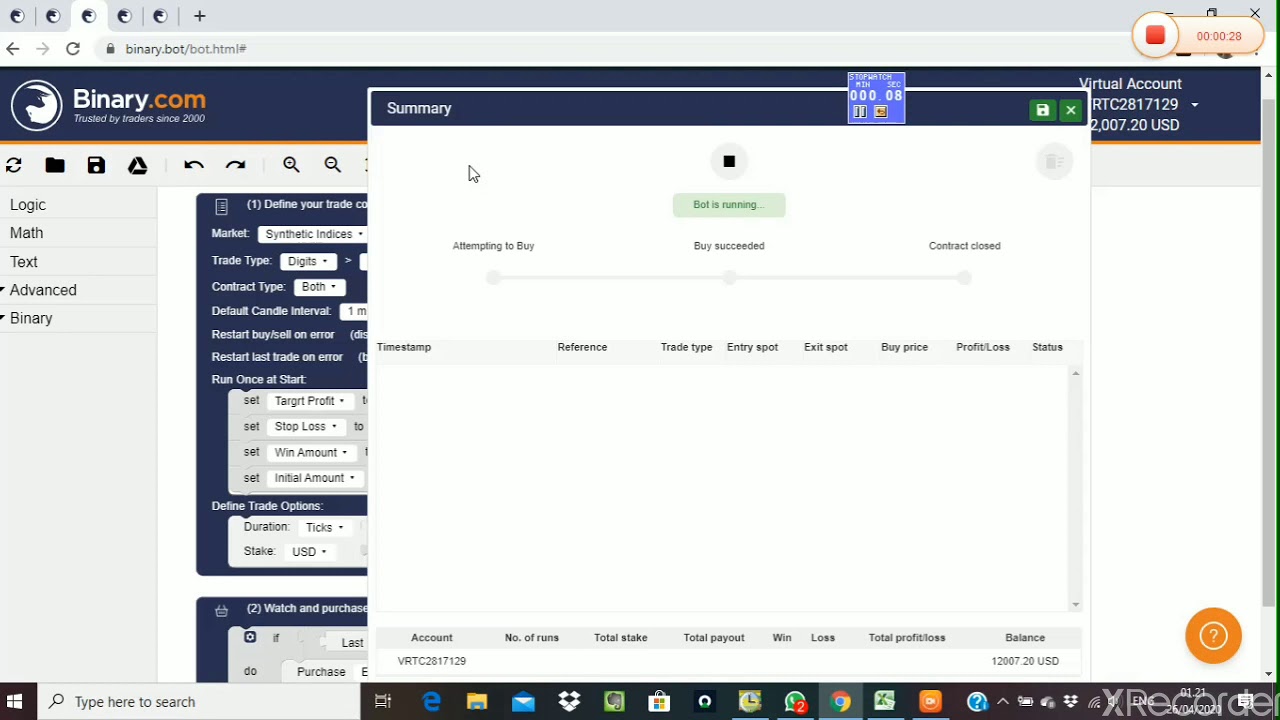Open Windows Task View from the taskbar
Image resolution: width=1280 pixels, height=720 pixels.
(x=383, y=702)
